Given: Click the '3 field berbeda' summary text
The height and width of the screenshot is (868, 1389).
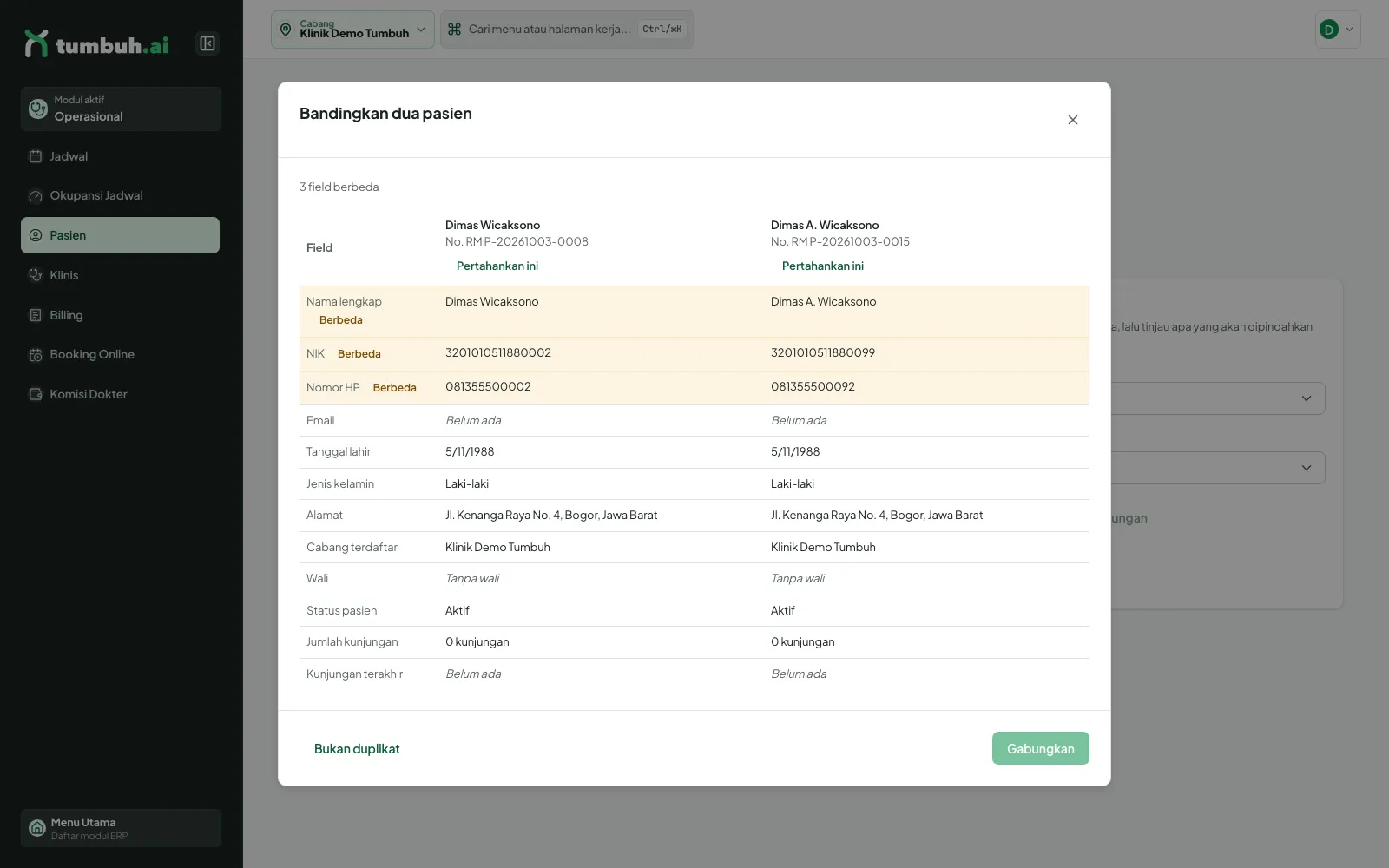Looking at the screenshot, I should (339, 187).
